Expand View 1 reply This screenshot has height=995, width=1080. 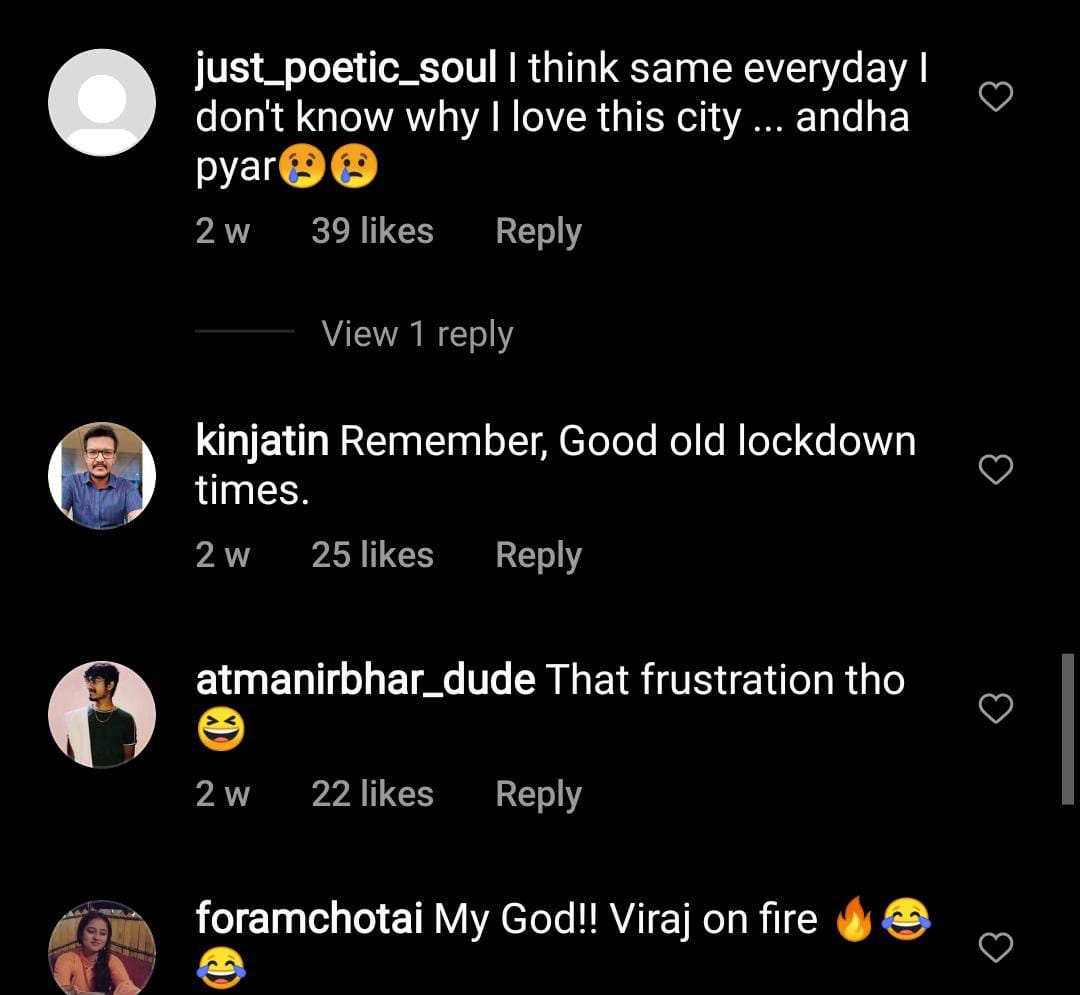pyautogui.click(x=417, y=334)
